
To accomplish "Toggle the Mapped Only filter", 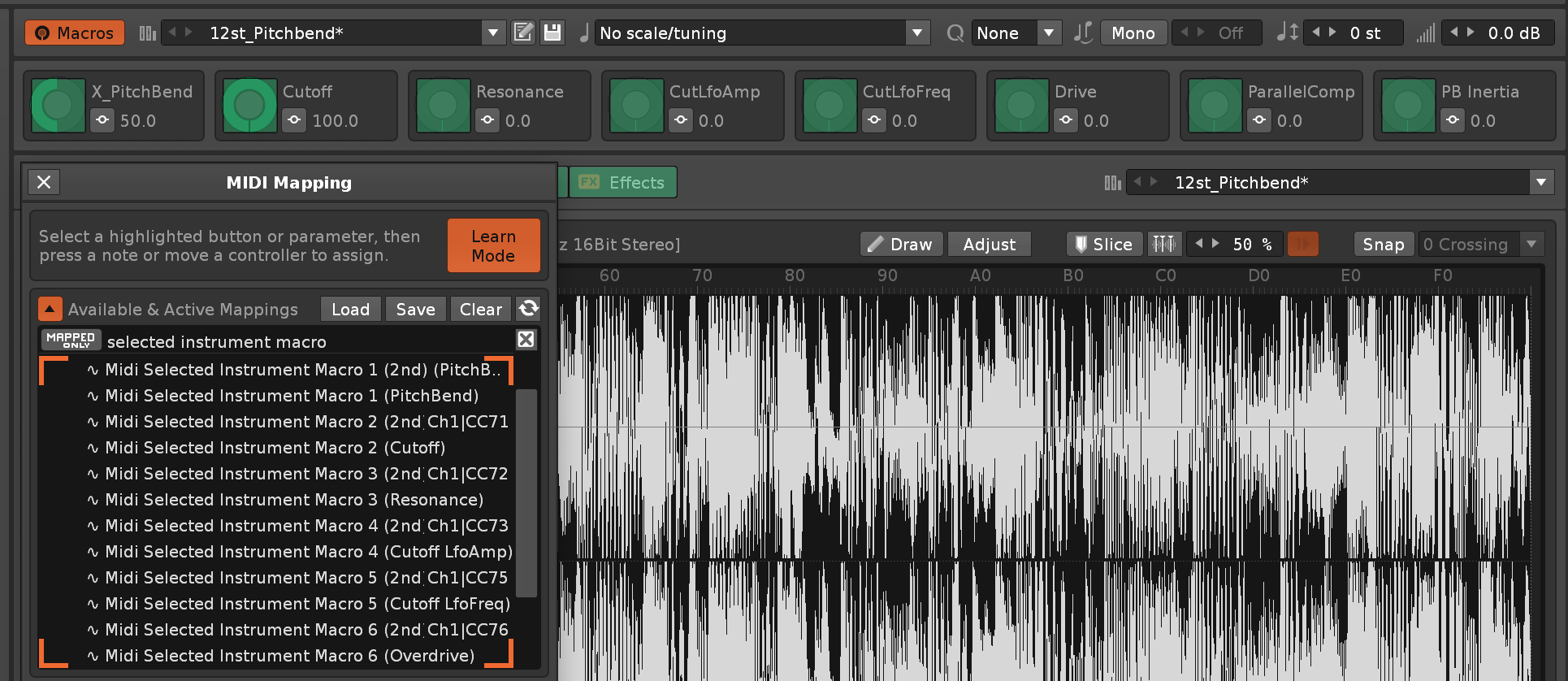I will click(x=71, y=340).
